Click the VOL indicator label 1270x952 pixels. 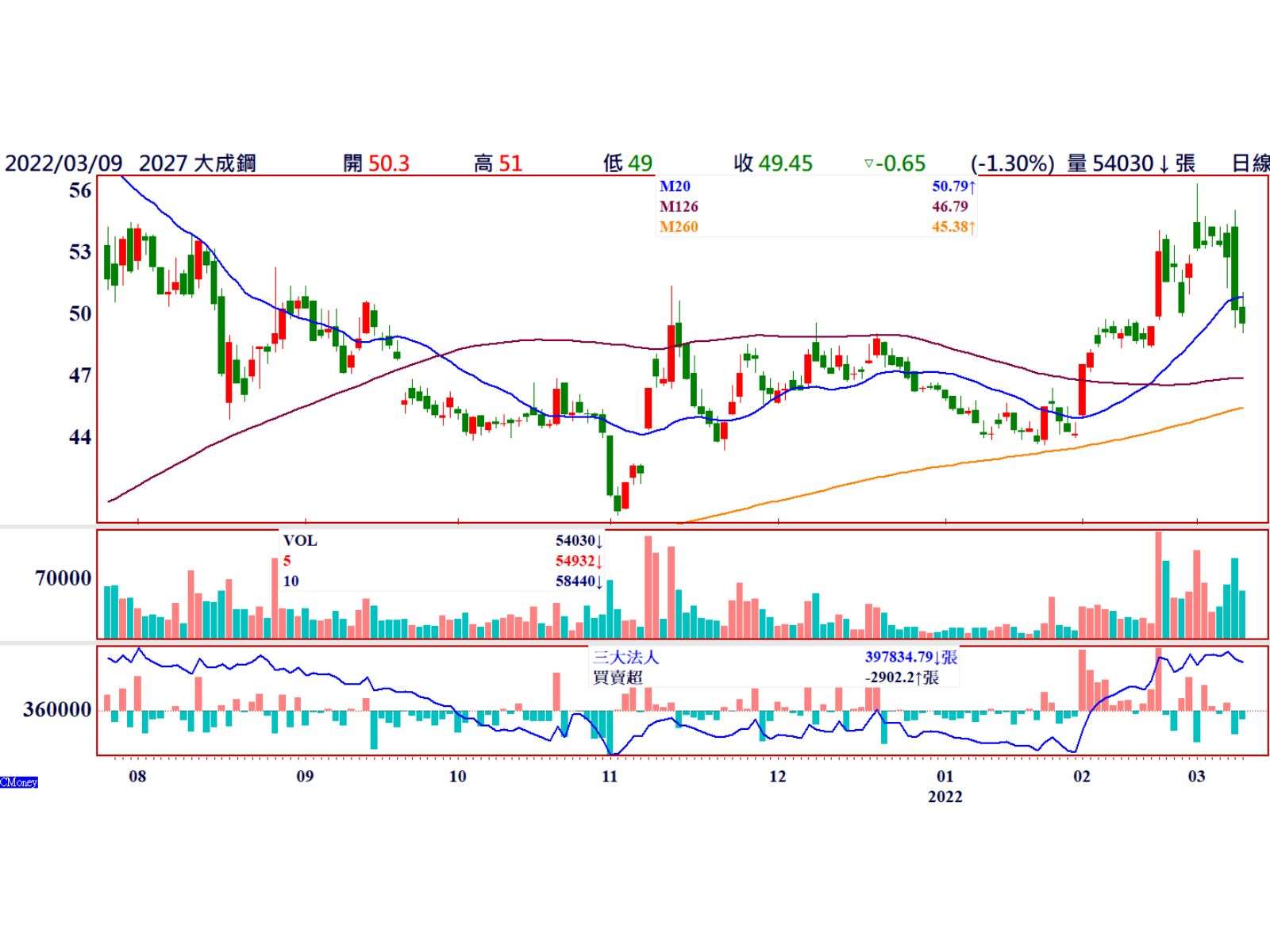[300, 541]
